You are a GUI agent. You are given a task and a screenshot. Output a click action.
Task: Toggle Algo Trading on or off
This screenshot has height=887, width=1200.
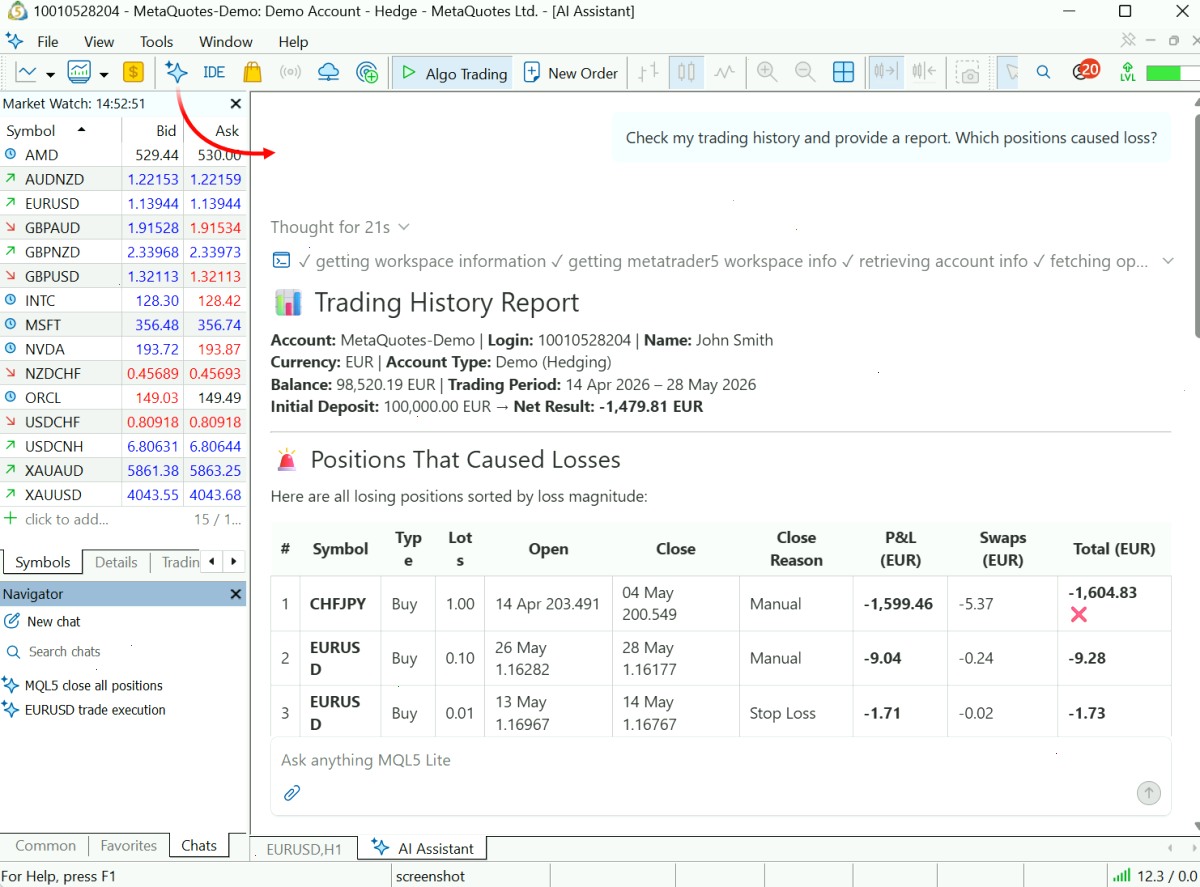(x=453, y=73)
